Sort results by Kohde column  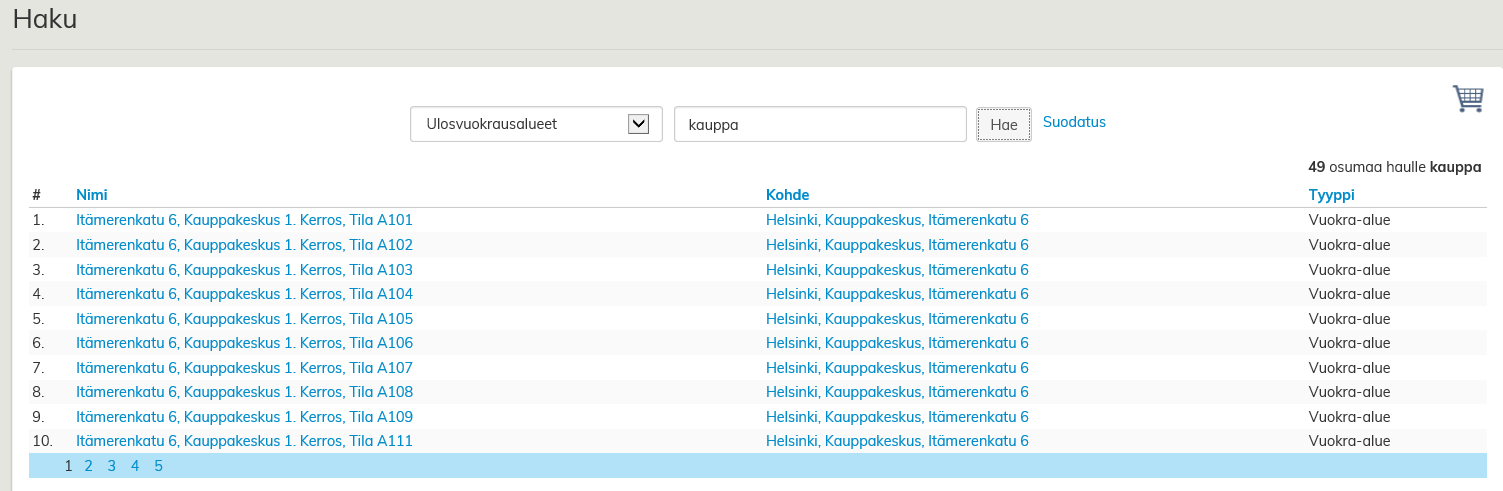pos(787,195)
